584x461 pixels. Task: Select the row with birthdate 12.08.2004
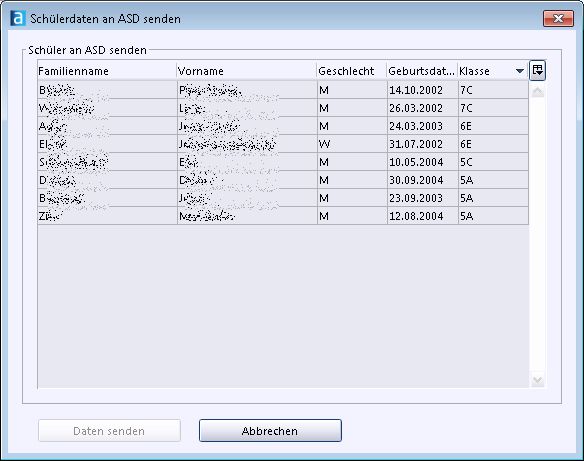(x=283, y=216)
